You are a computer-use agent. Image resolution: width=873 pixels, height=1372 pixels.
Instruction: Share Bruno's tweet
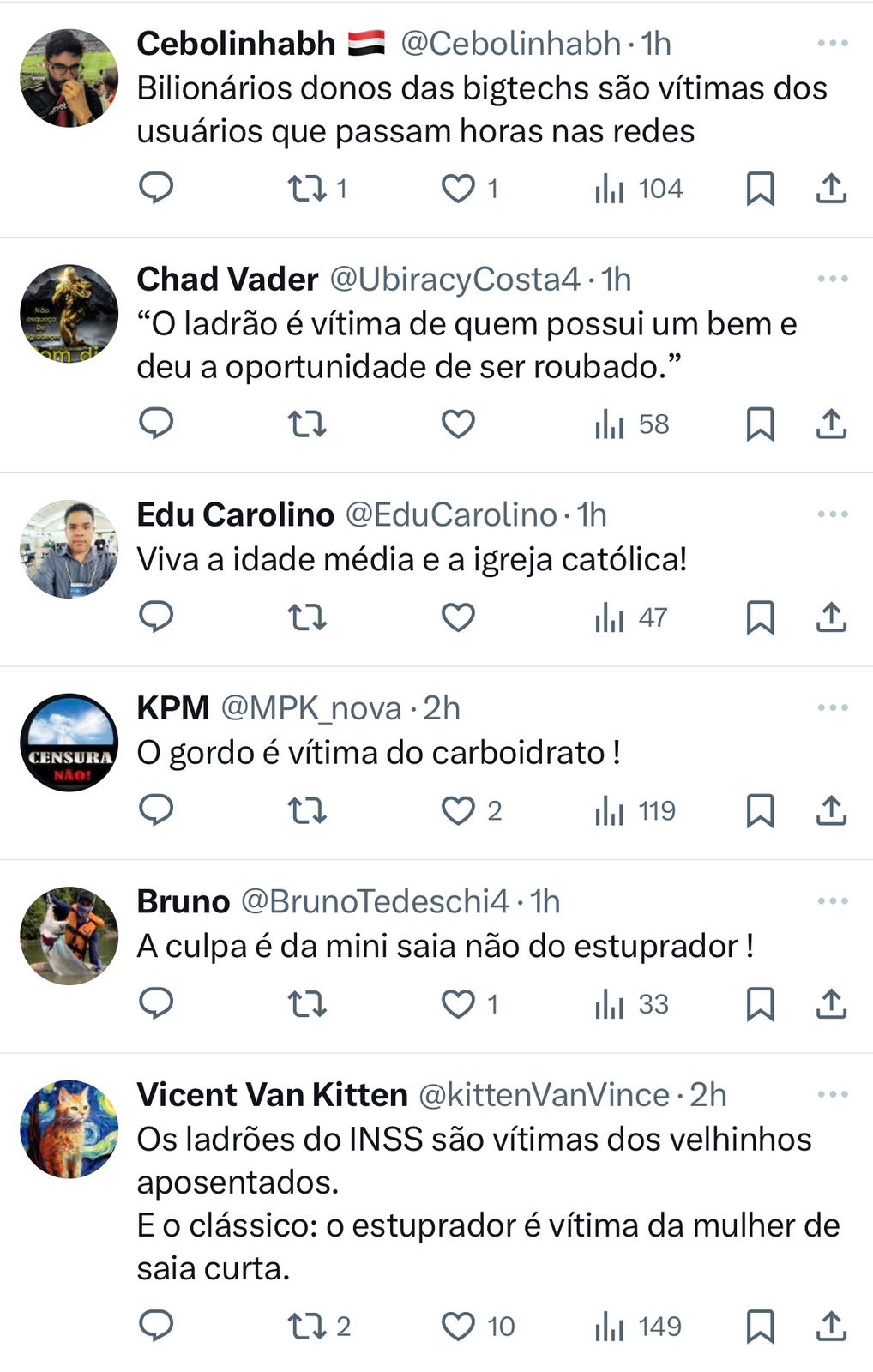point(831,1003)
